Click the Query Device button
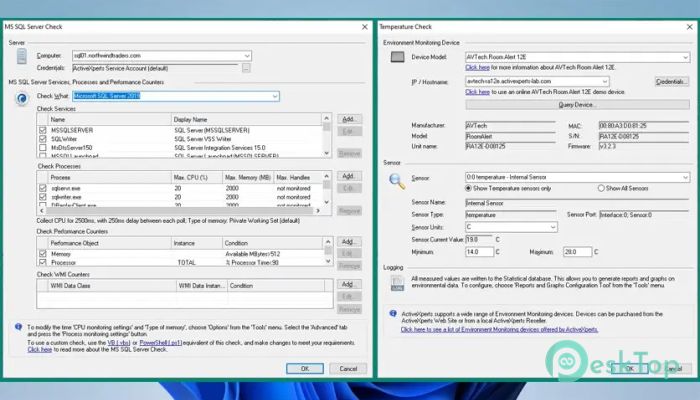The width and height of the screenshot is (700, 400). 577,104
